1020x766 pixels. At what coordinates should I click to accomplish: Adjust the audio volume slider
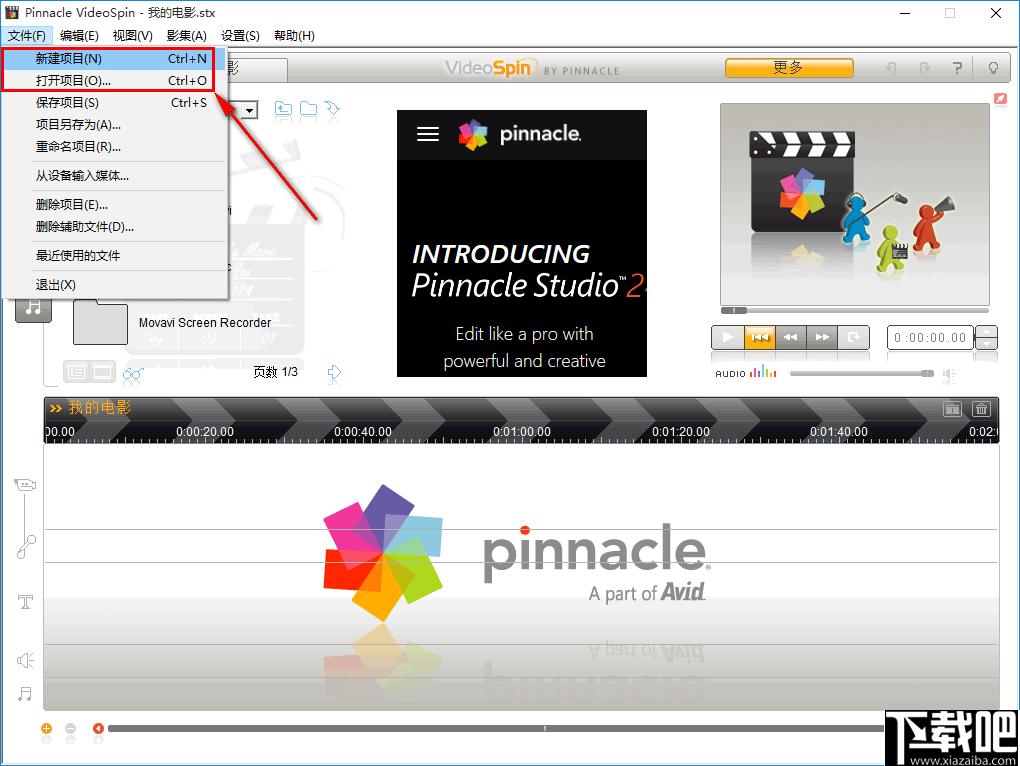point(862,373)
